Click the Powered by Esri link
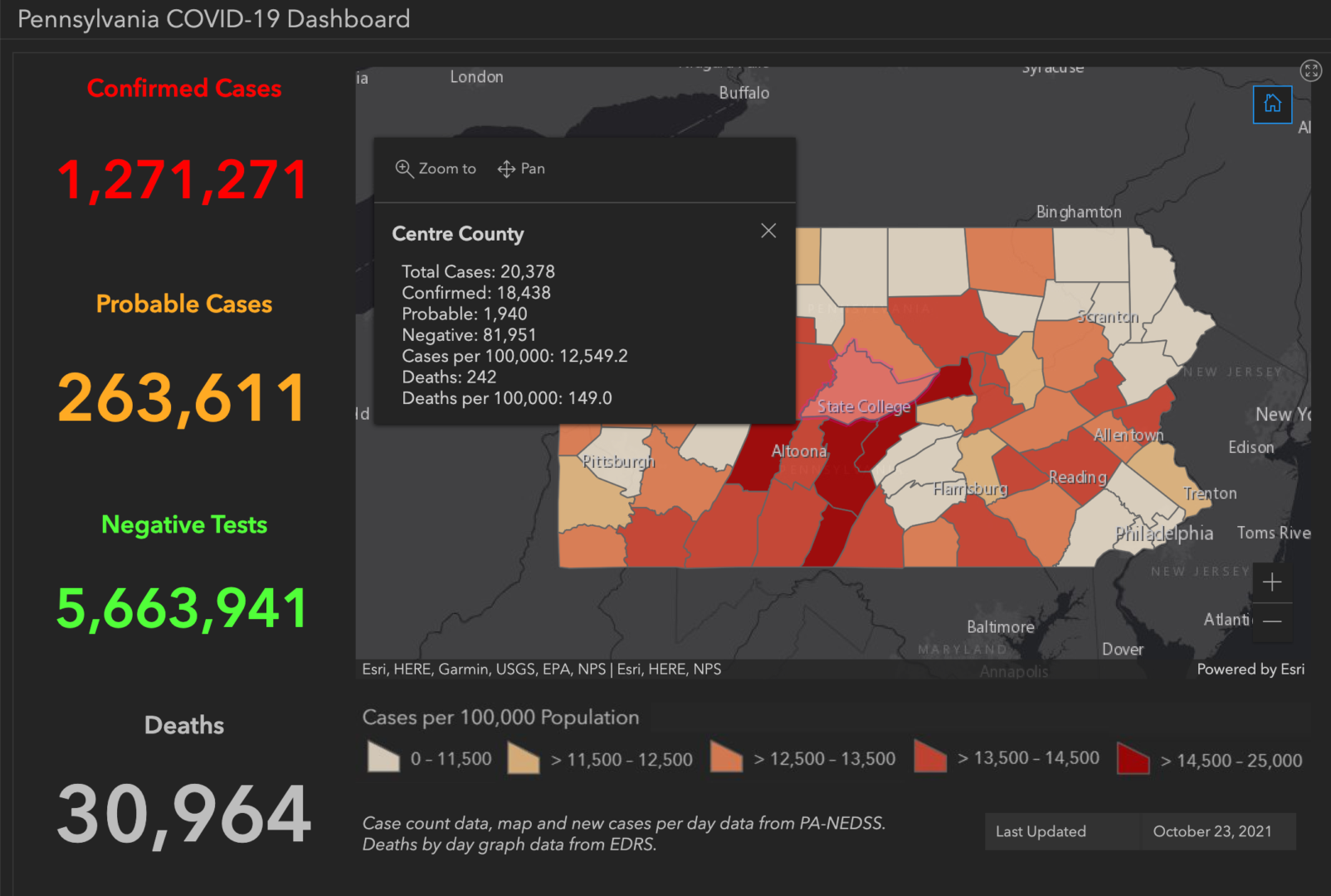1331x896 pixels. tap(1251, 669)
